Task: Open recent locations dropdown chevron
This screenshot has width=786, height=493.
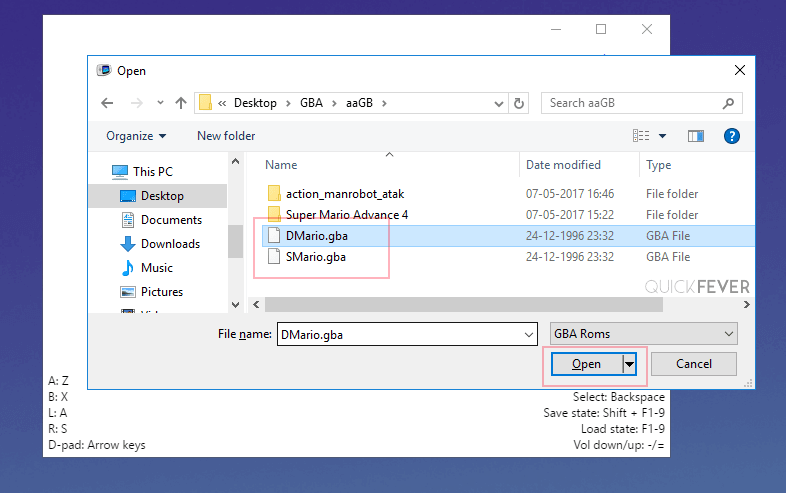Action: pyautogui.click(x=160, y=103)
